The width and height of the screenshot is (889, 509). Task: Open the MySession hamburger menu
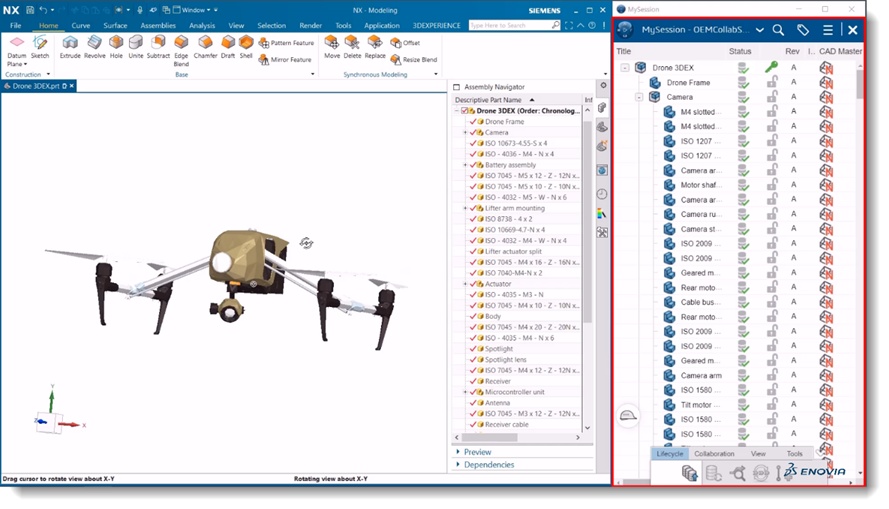pos(828,30)
